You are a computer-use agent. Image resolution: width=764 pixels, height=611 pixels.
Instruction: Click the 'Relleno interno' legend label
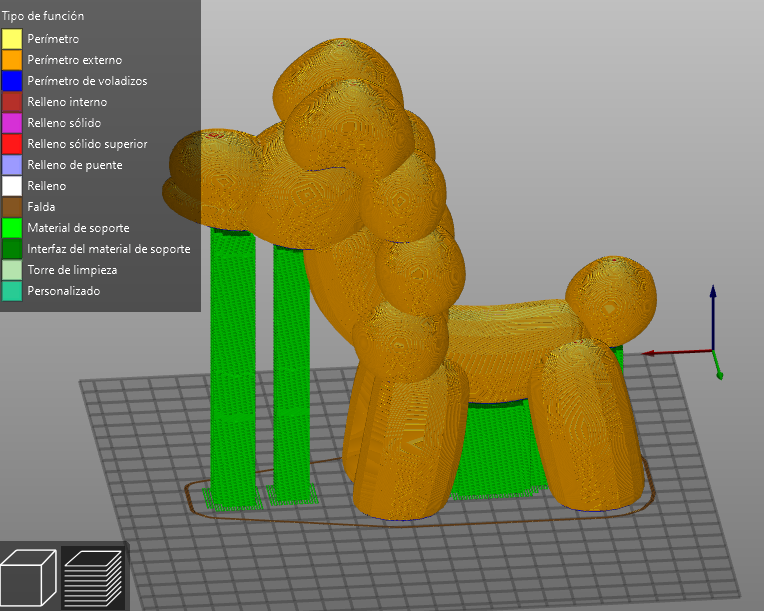pyautogui.click(x=67, y=102)
